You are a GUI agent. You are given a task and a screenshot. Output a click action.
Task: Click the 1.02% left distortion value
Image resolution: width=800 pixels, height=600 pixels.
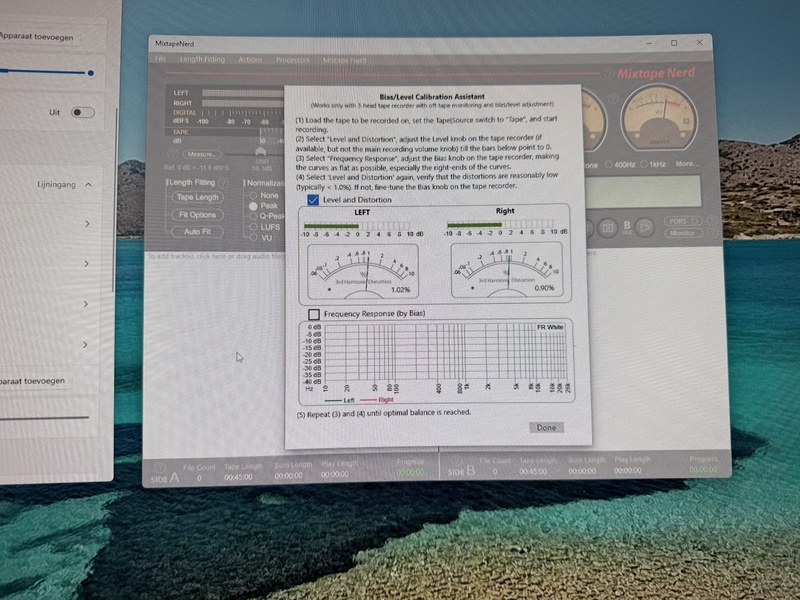[x=401, y=290]
